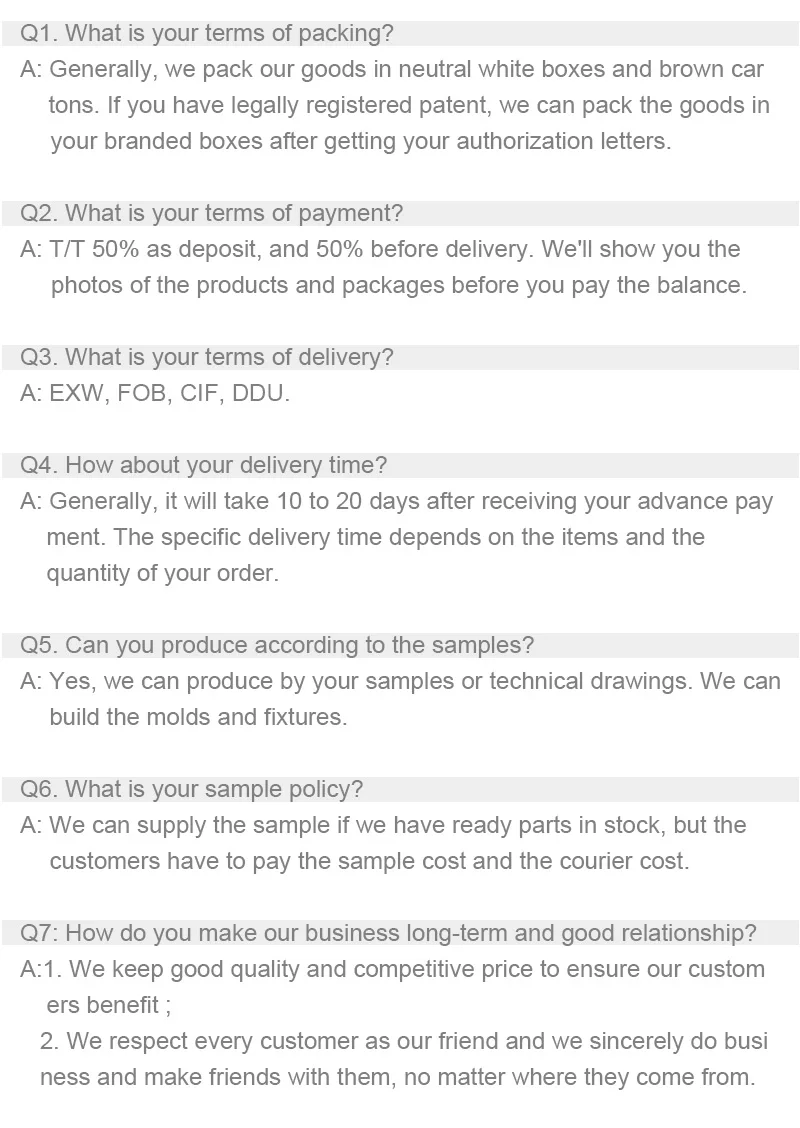
Task: Select the sample cost and courier cost line
Action: pyautogui.click(x=369, y=862)
